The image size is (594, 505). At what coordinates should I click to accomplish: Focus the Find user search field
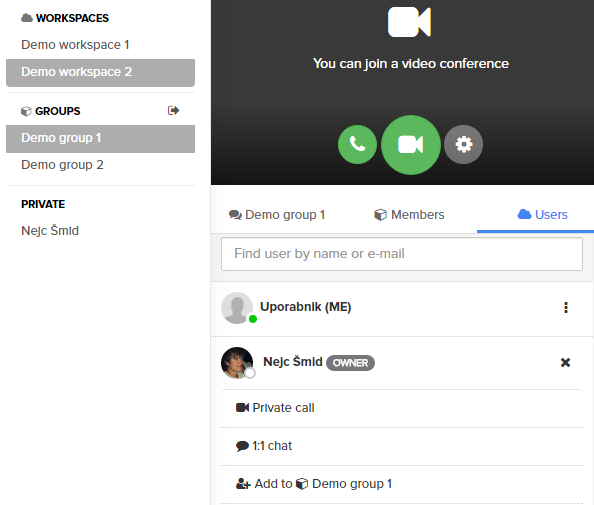402,254
